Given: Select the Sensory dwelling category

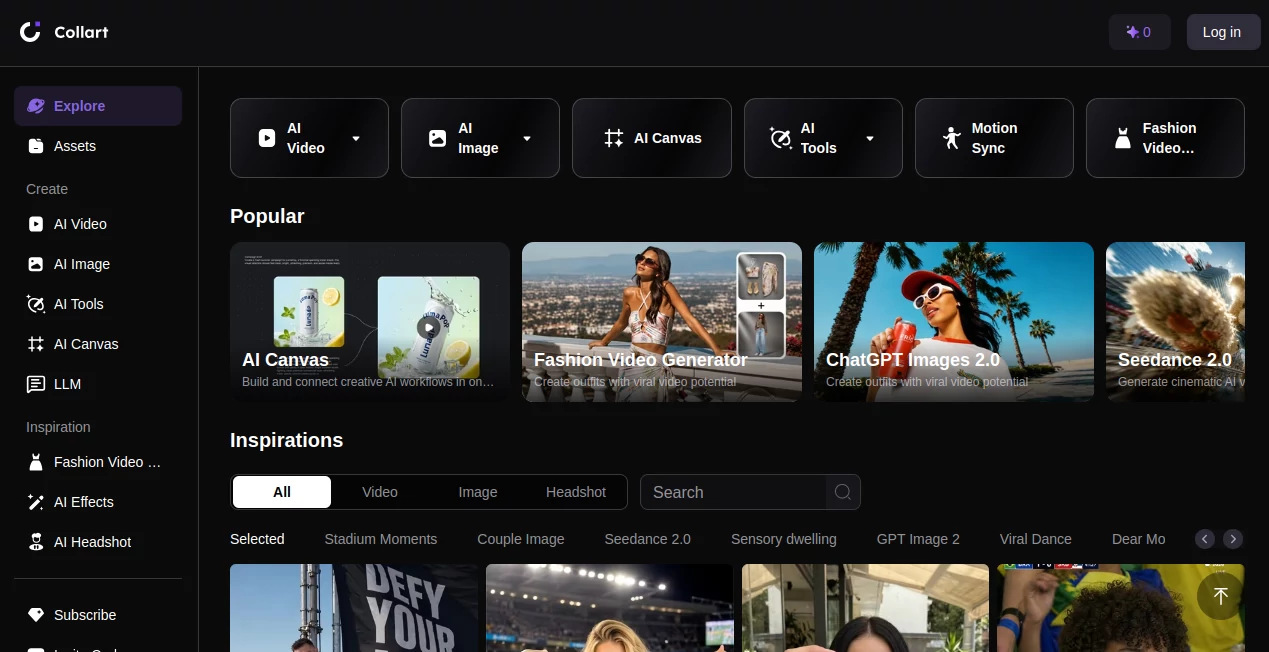Looking at the screenshot, I should [x=784, y=539].
